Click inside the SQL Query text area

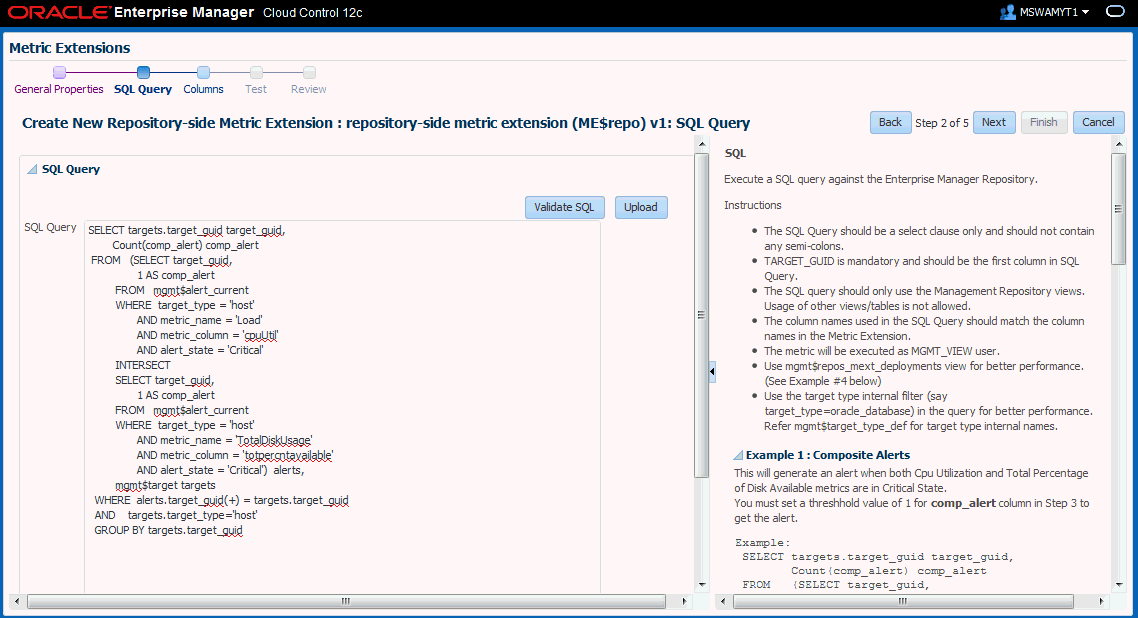pos(342,406)
